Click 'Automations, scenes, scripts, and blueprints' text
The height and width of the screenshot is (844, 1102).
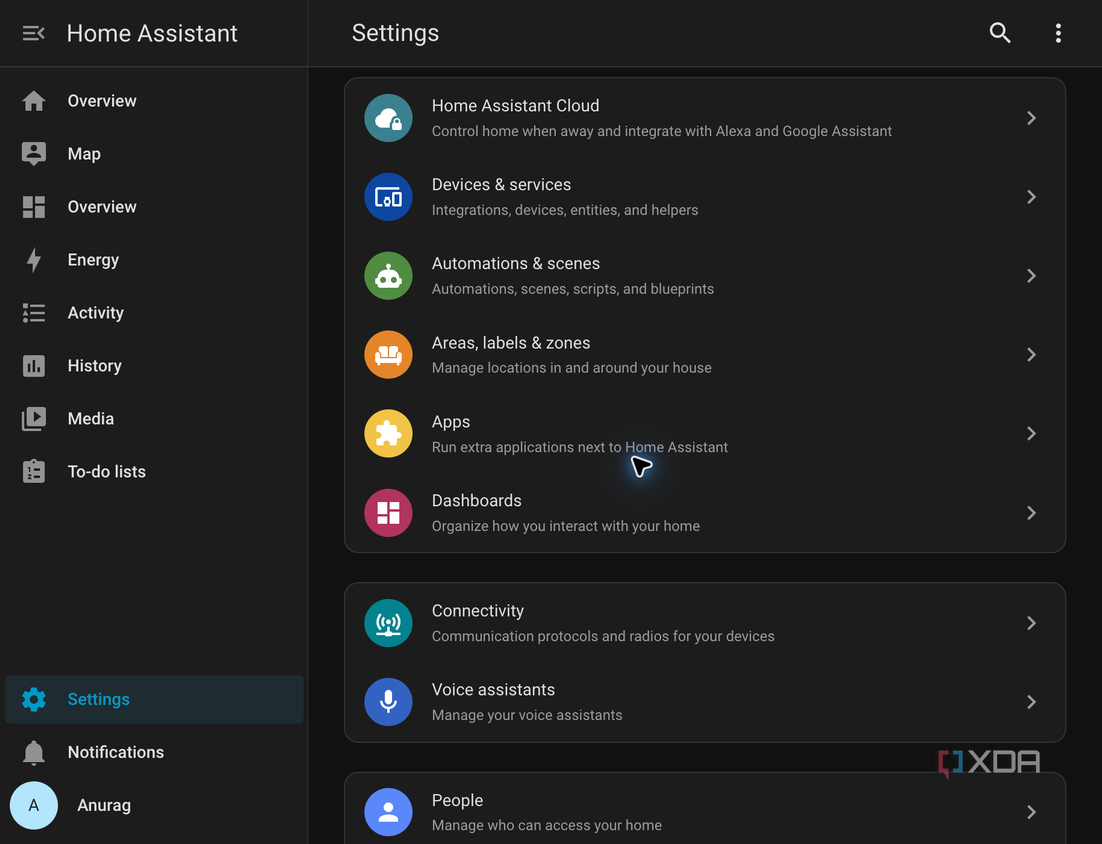click(572, 289)
